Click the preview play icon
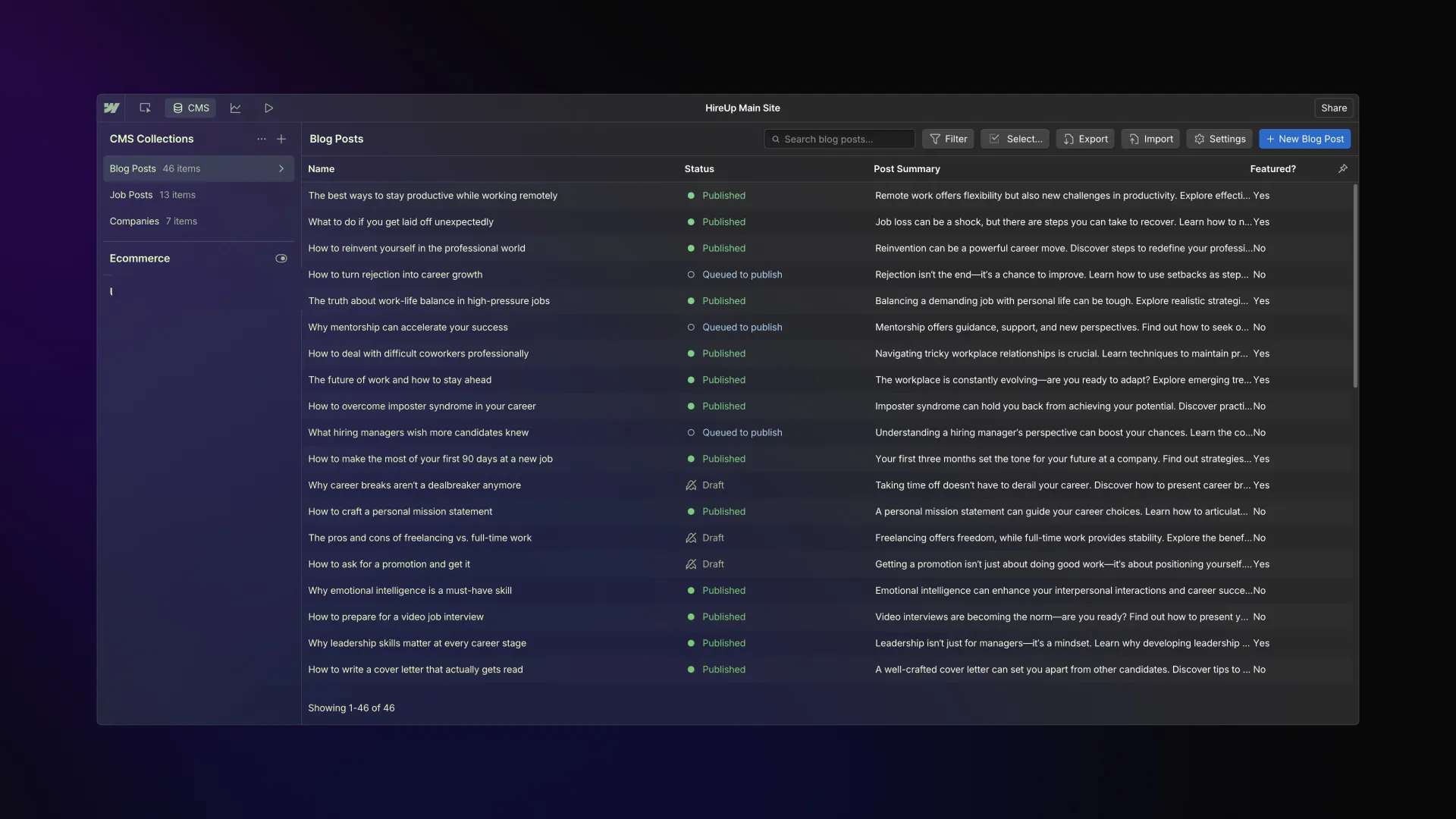This screenshot has height=819, width=1456. (268, 108)
